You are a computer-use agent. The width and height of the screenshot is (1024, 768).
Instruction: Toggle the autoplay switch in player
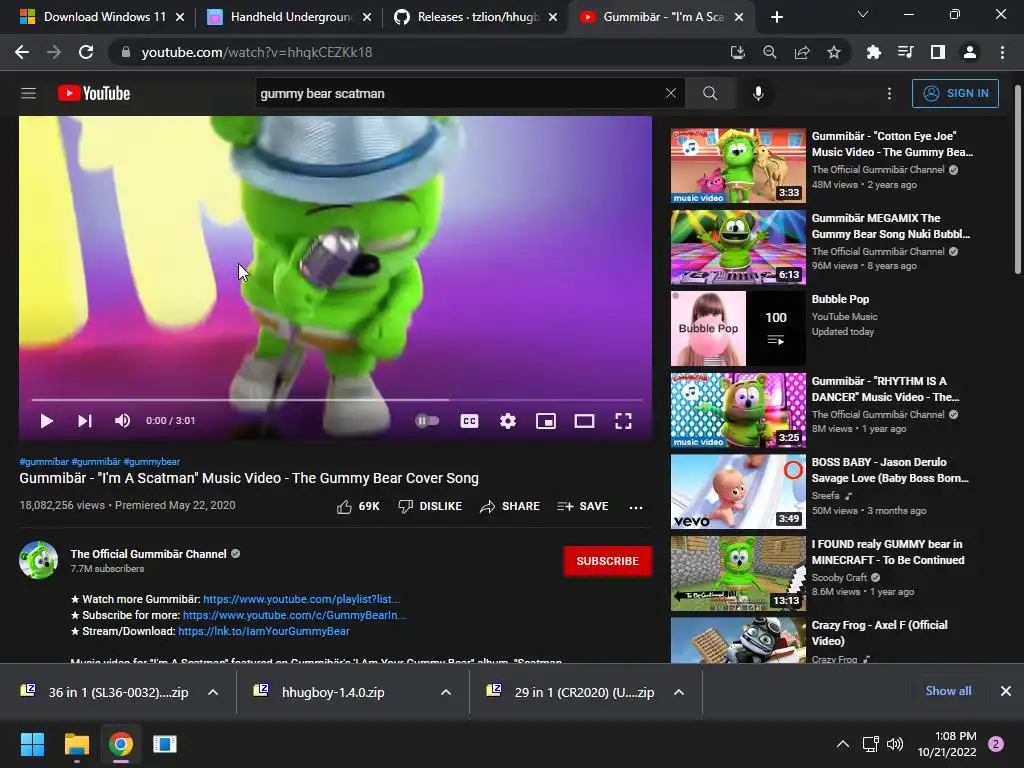(x=427, y=421)
